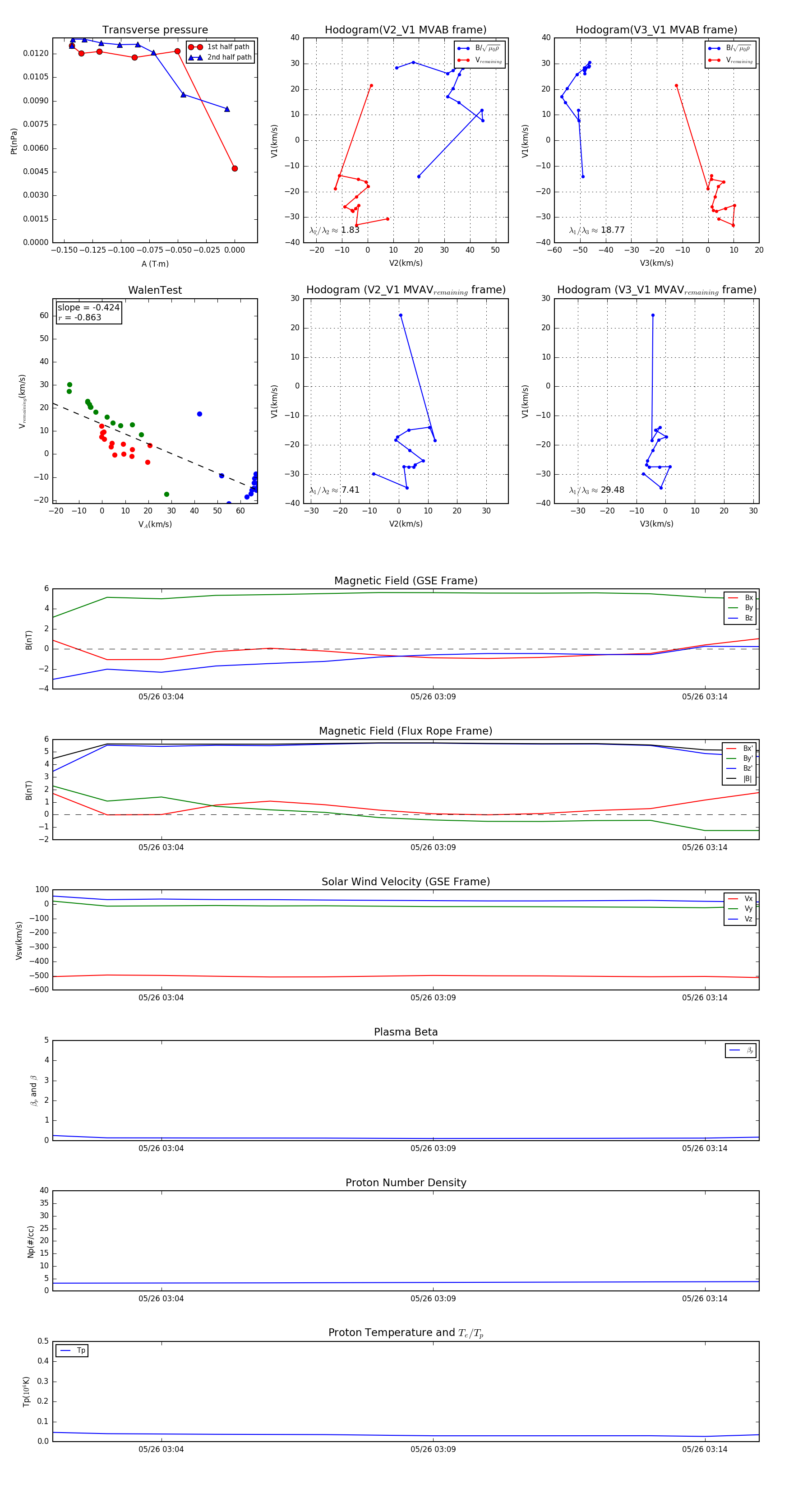Viewport: 812px width, 1489px height.
Task: Select '|B|' in the flux rope legend
Action: pyautogui.click(x=740, y=779)
